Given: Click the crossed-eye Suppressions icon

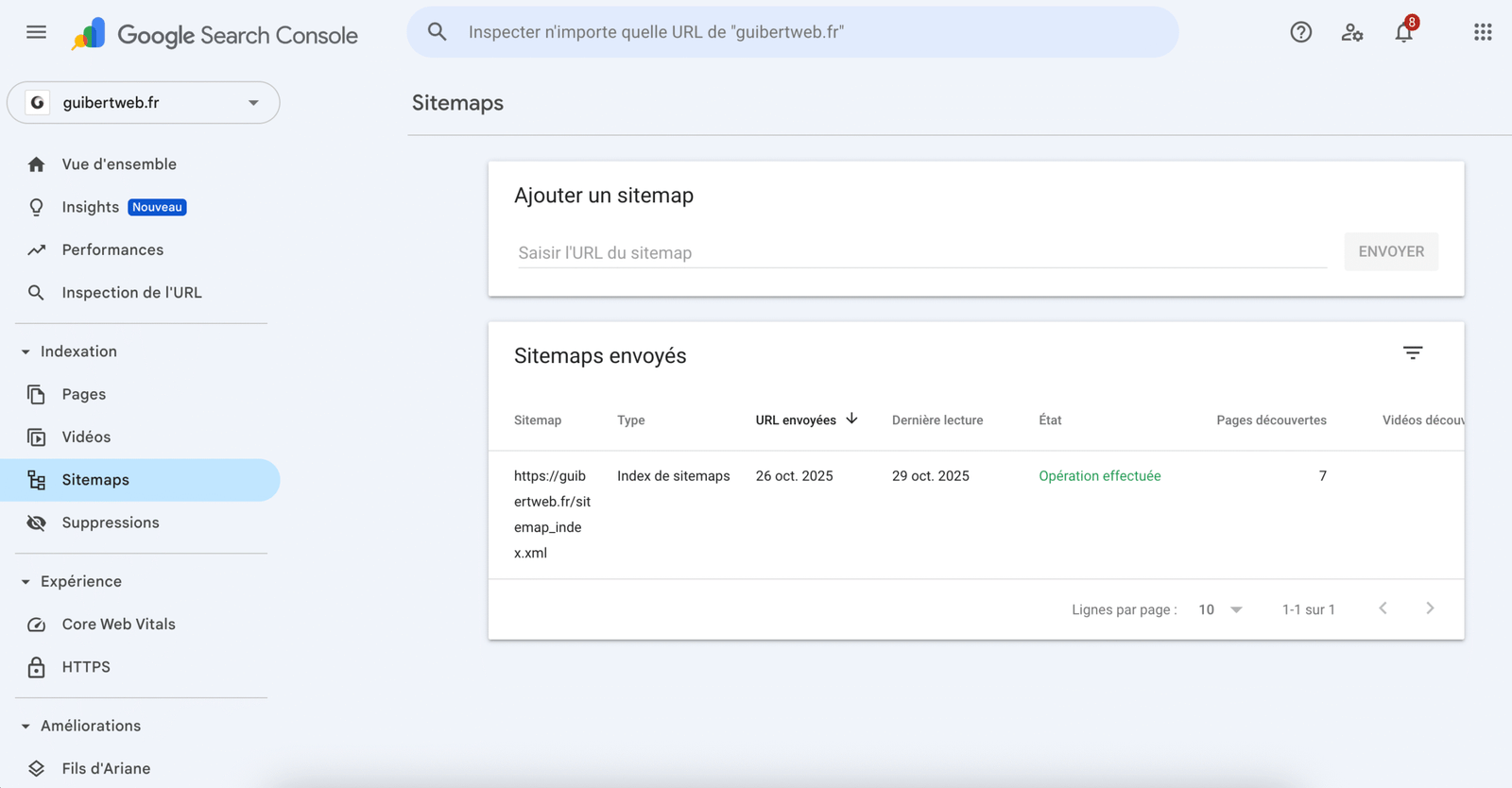Looking at the screenshot, I should [36, 523].
